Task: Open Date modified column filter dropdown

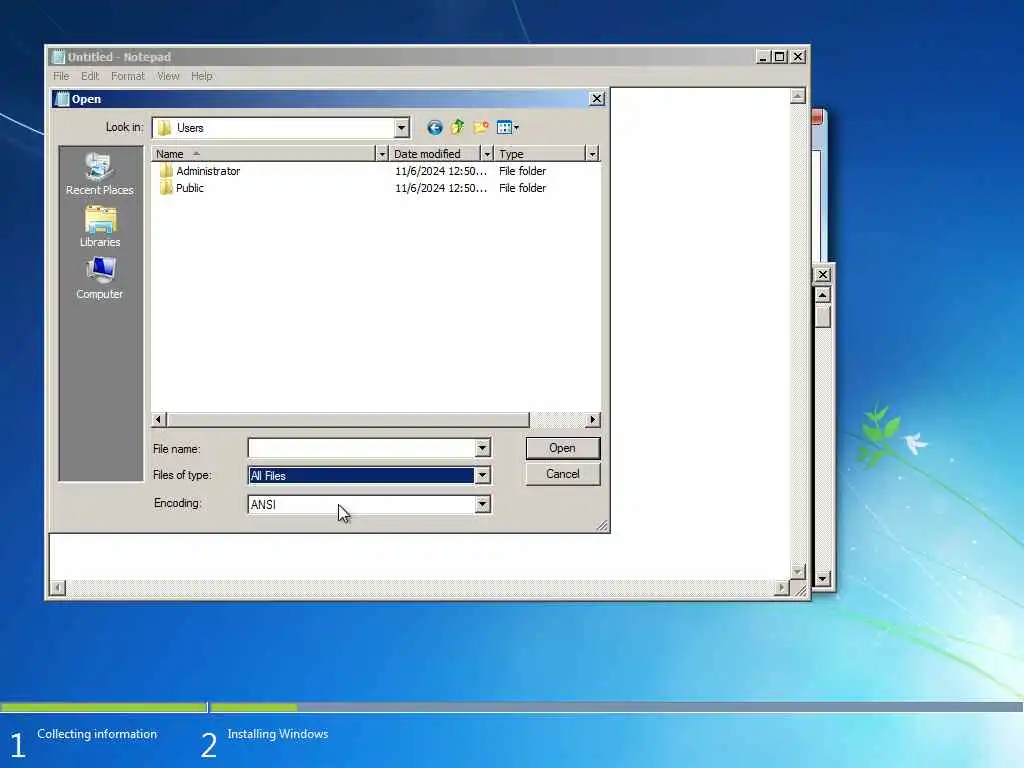Action: [487, 153]
